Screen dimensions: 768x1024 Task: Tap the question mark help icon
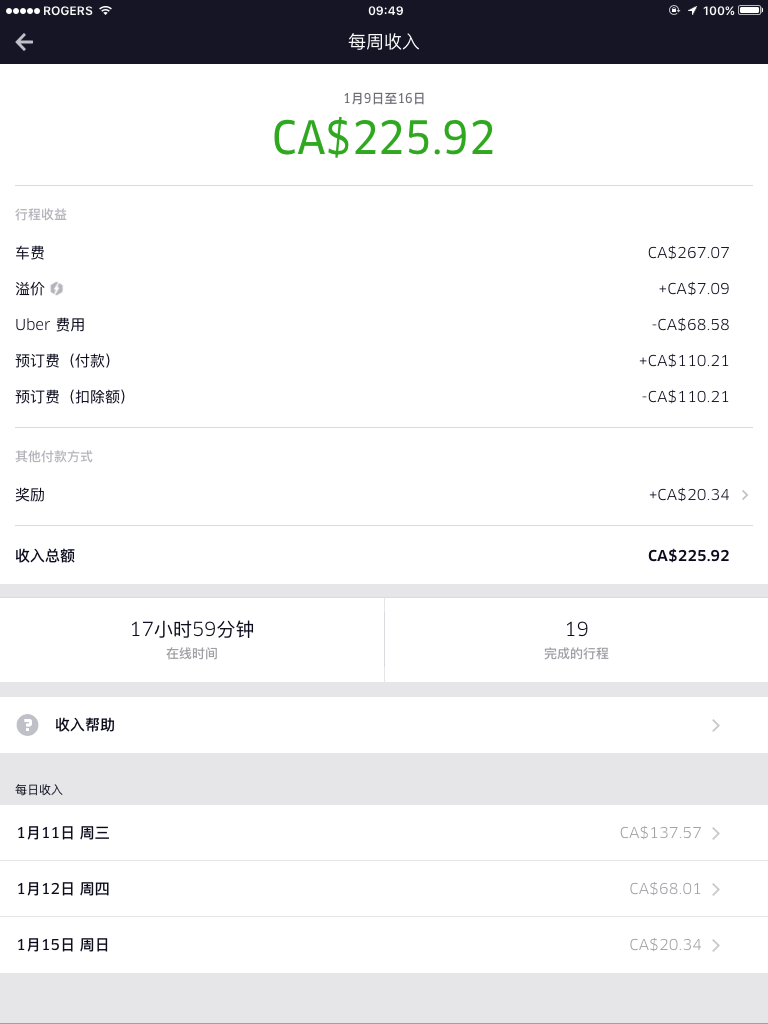pyautogui.click(x=27, y=725)
